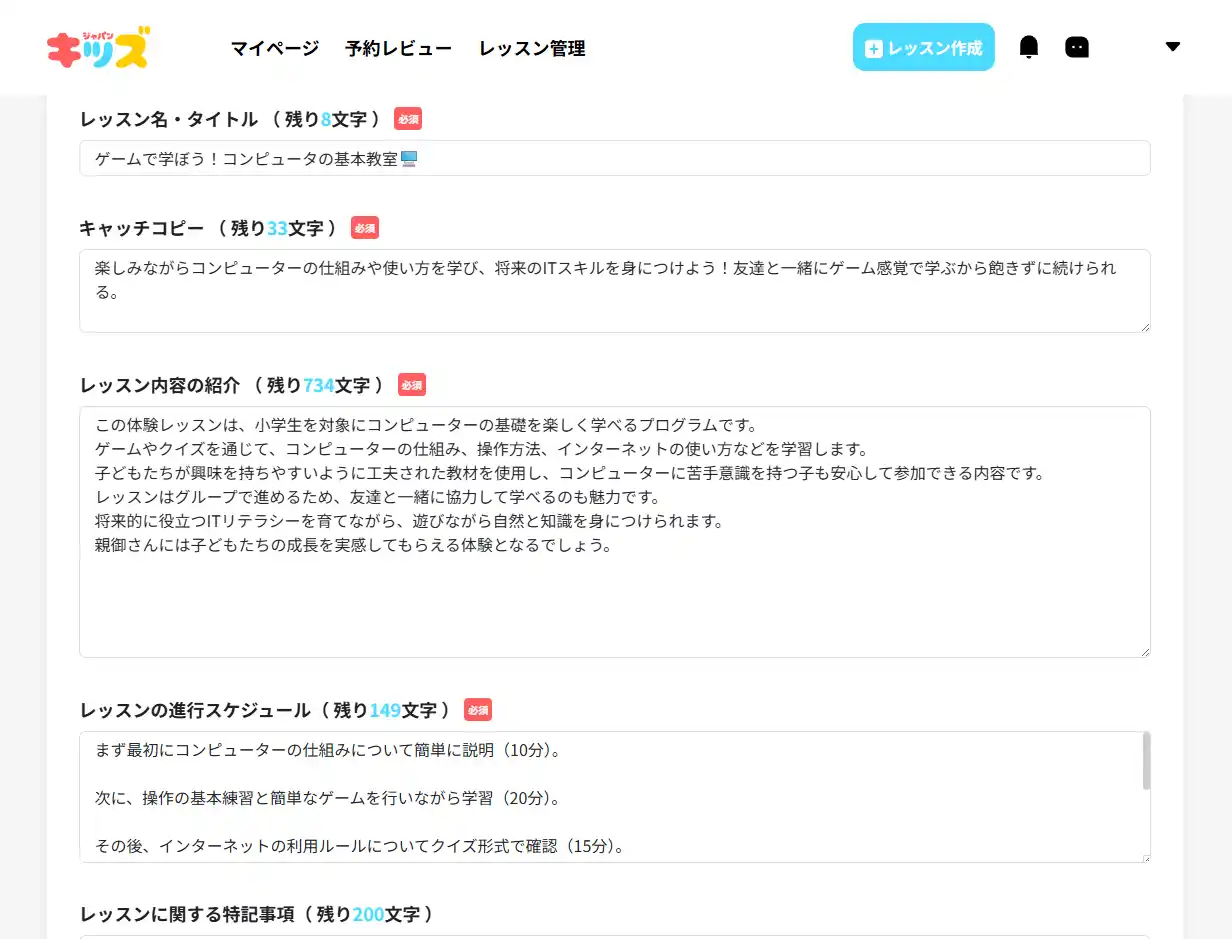Screen dimensions: 1232x939
Task: Focus the レッスン名・タイトル input field
Action: click(614, 158)
